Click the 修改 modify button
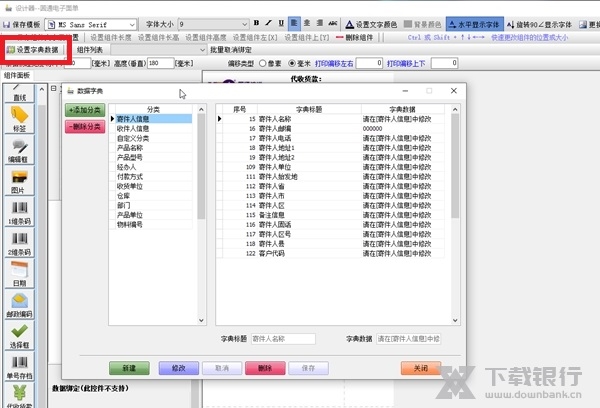Screen dimensions: 600x408 click(x=179, y=368)
